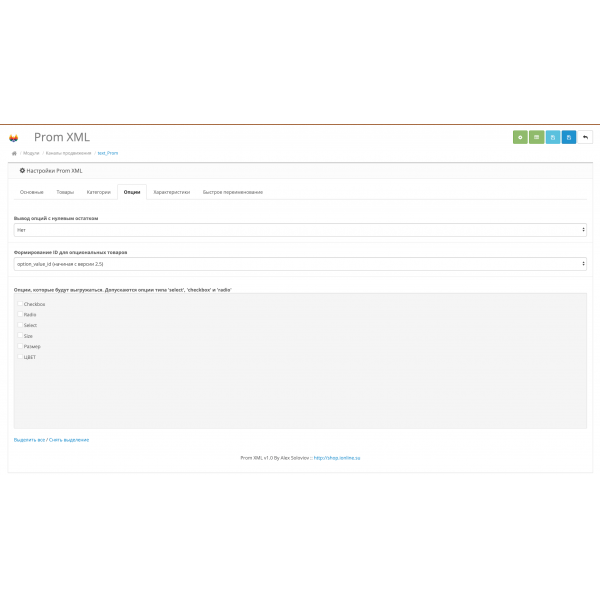Image resolution: width=600 pixels, height=600 pixels.
Task: Open the Модули breadcrumb link
Action: point(31,153)
